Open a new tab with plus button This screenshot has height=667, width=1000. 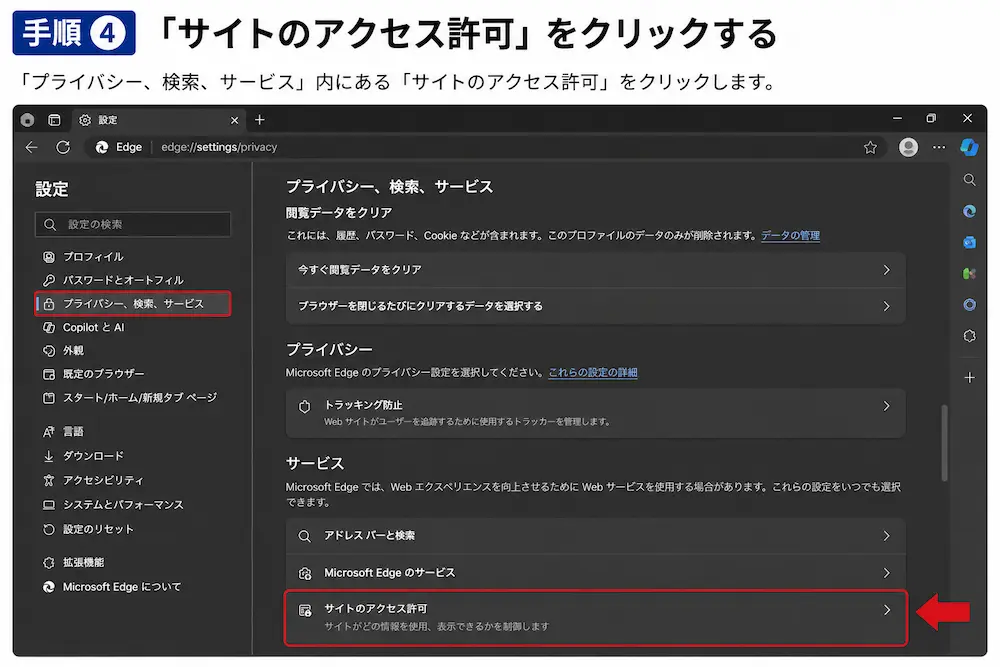tap(260, 120)
